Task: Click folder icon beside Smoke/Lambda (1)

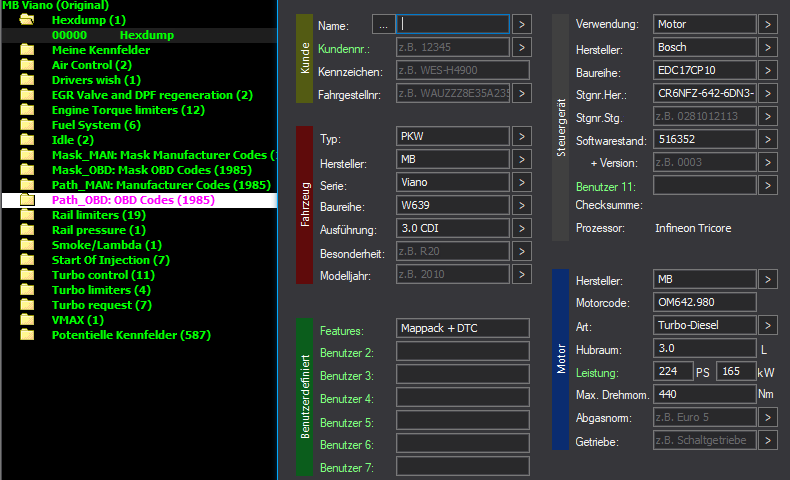Action: (x=27, y=245)
